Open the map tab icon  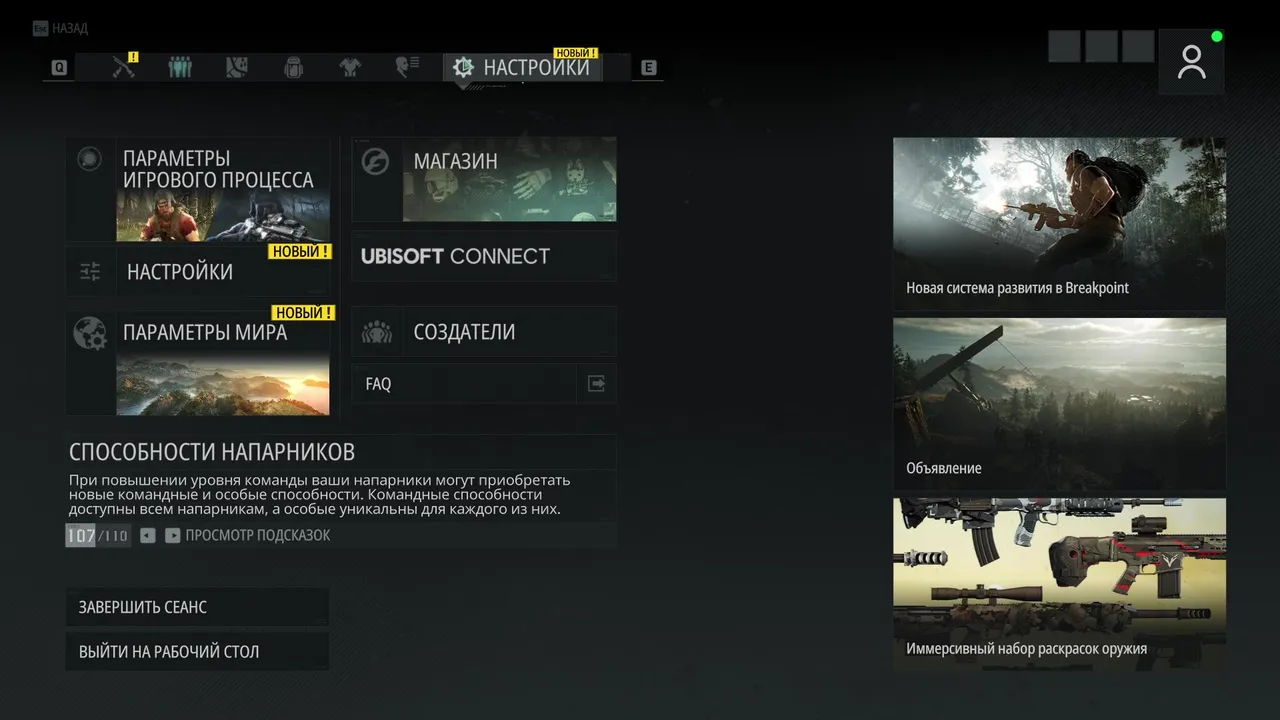point(236,67)
